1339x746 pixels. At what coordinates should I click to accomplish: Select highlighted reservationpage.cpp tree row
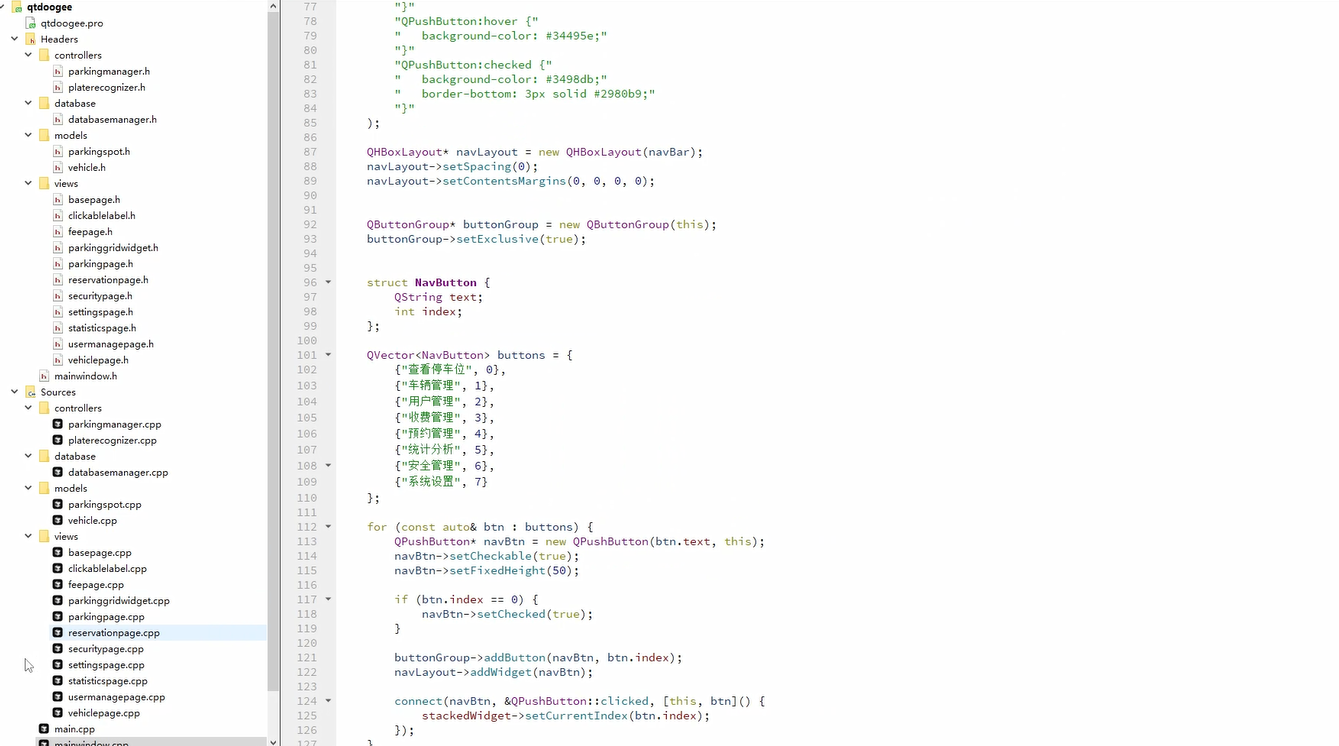point(134,632)
